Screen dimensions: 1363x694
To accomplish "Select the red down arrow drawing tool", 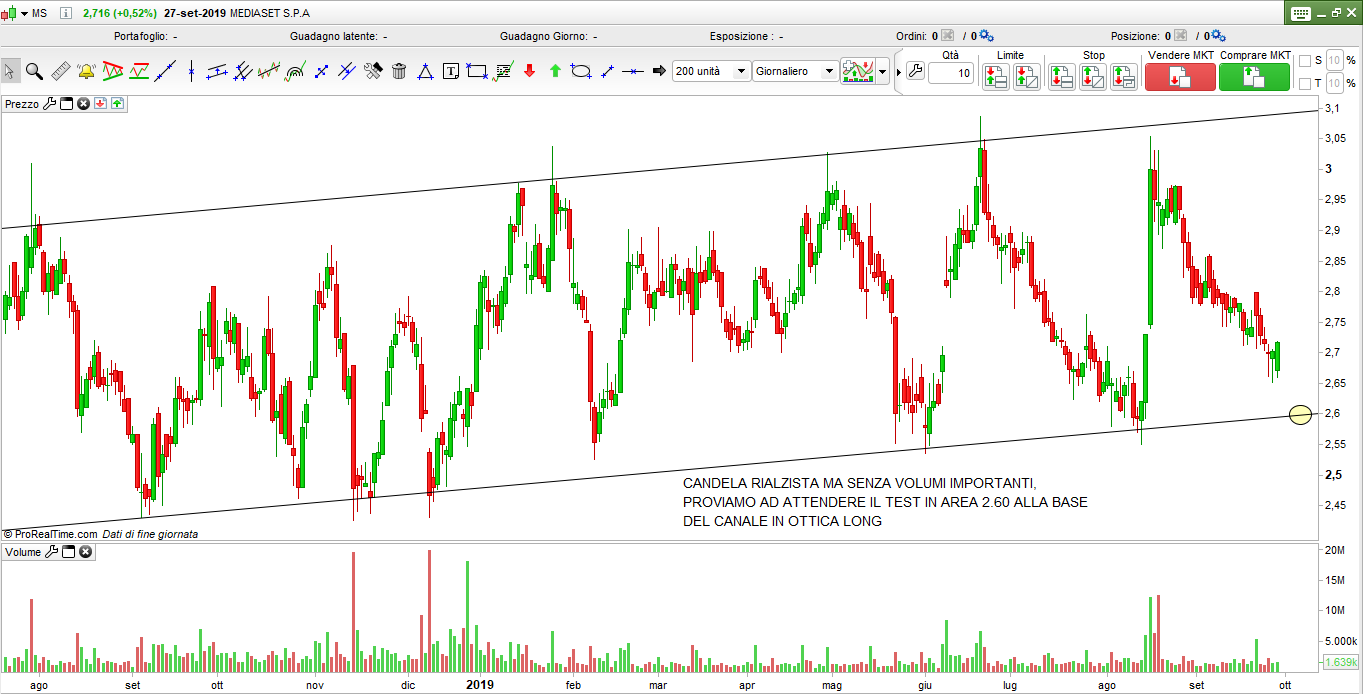I will point(529,71).
